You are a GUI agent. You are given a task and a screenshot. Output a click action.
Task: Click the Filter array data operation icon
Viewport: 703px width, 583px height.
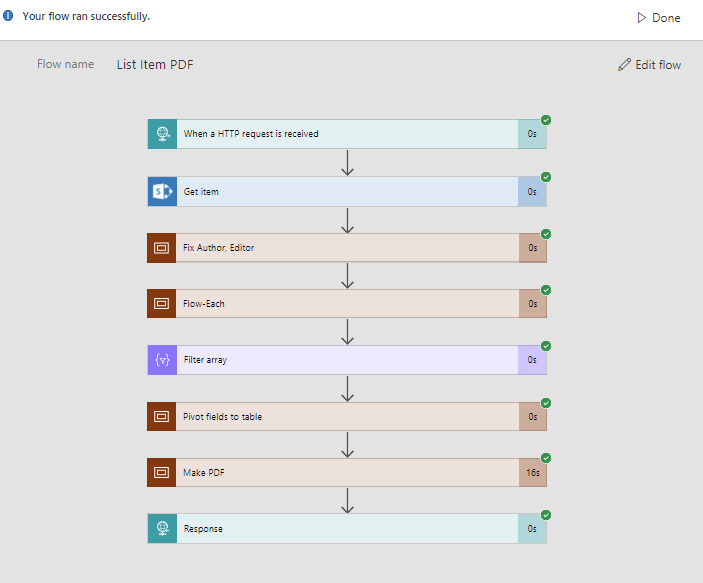(162, 360)
